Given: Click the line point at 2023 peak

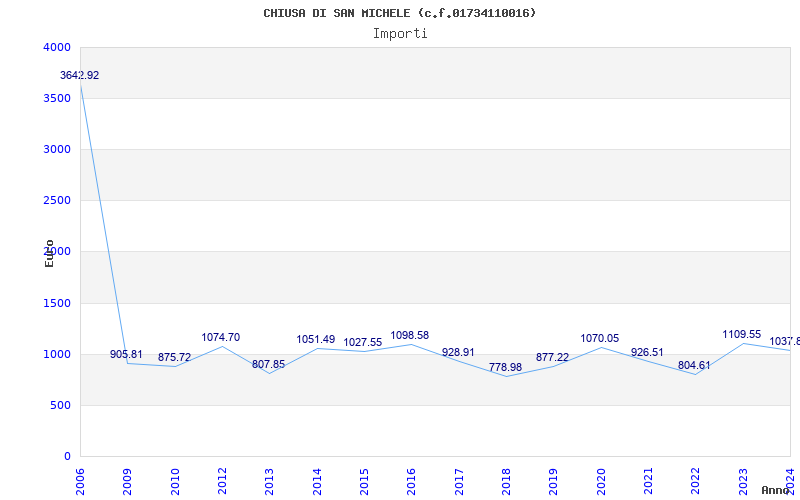Looking at the screenshot, I should tap(743, 343).
